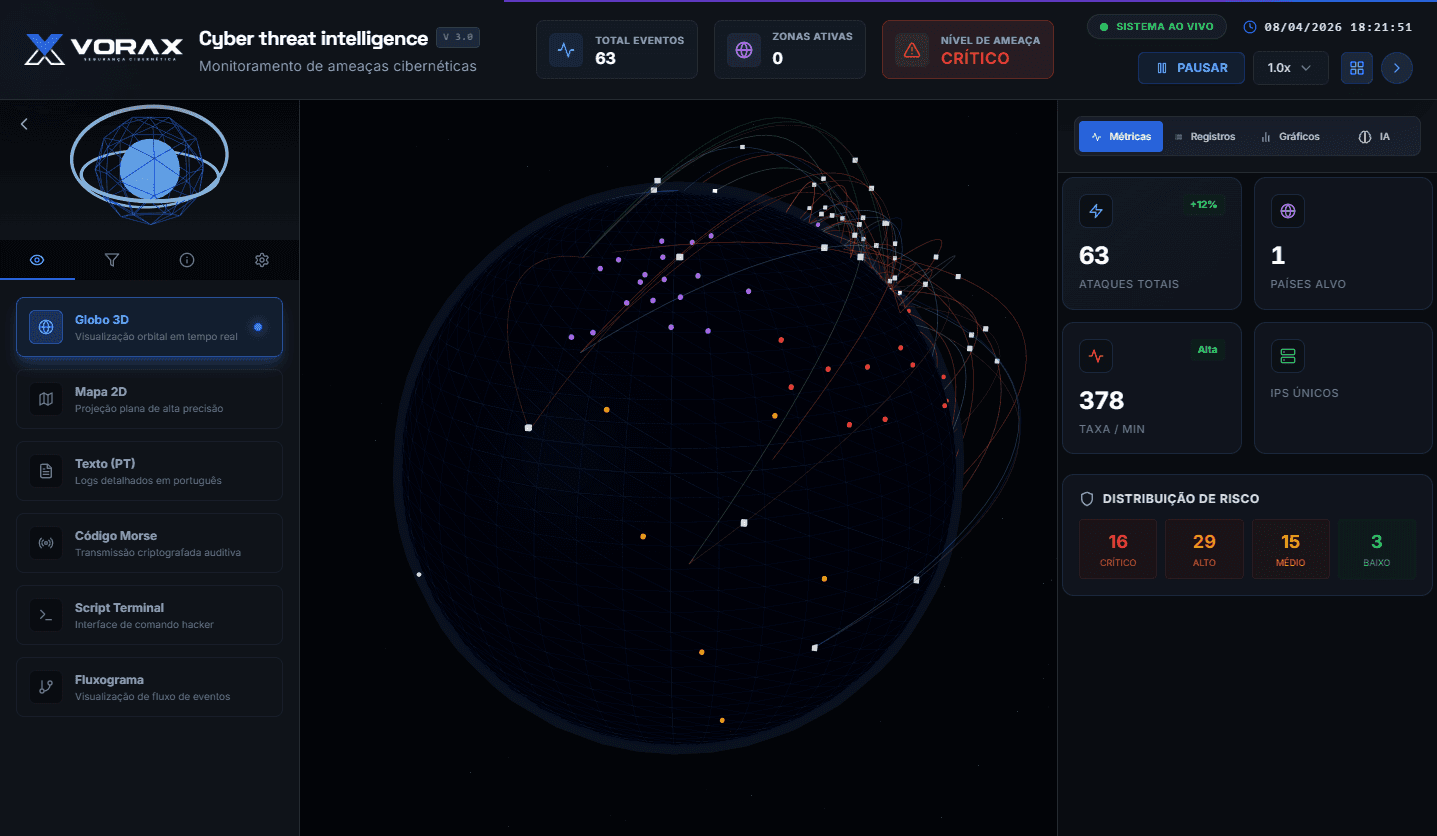Screen dimensions: 1437x836
Task: Click the lightning icon in Ataques Totais card
Action: tap(1096, 211)
